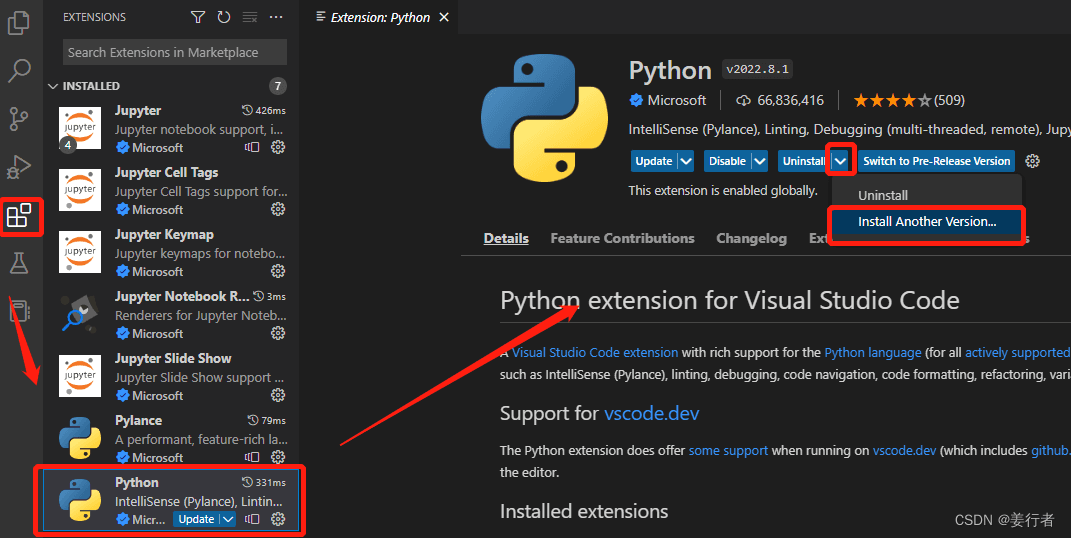Open Update dropdown arrow in Python list row
Image resolution: width=1071 pixels, height=538 pixels.
228,519
